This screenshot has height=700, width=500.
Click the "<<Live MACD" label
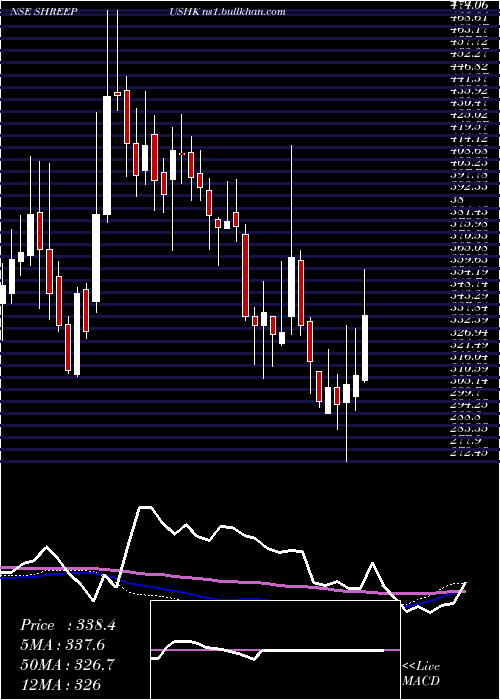click(x=421, y=674)
